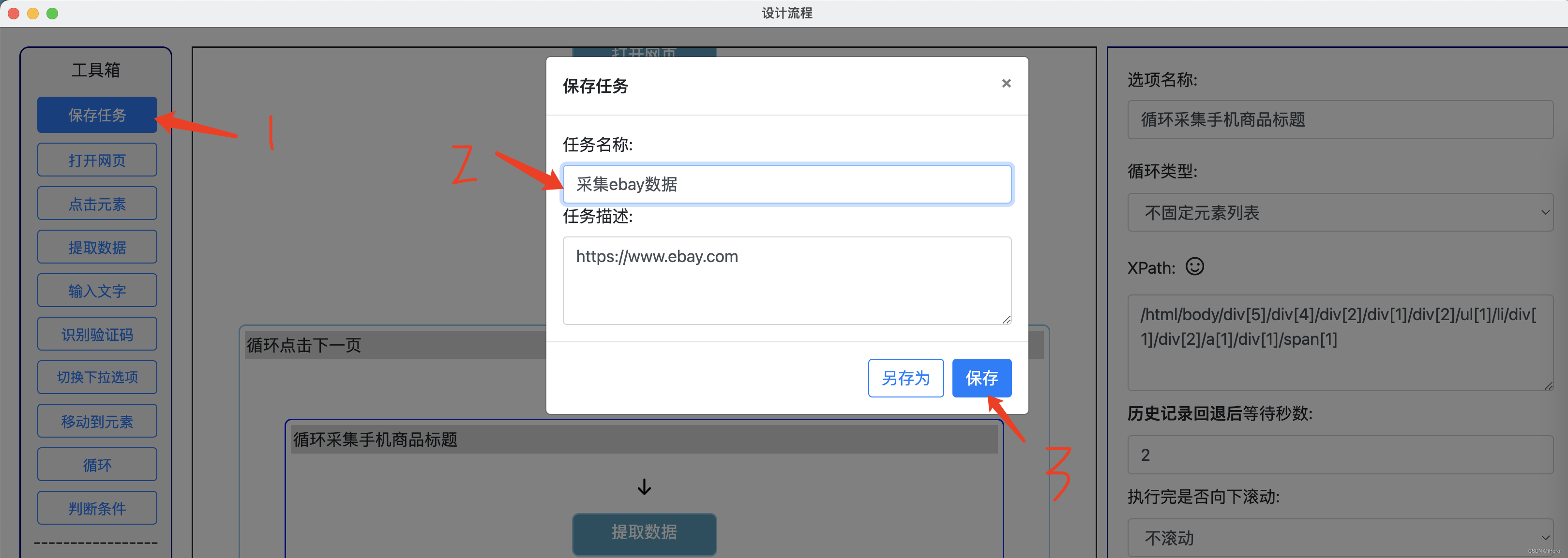The height and width of the screenshot is (558, 1568).
Task: Focus the 任务名称 input field
Action: pos(787,184)
